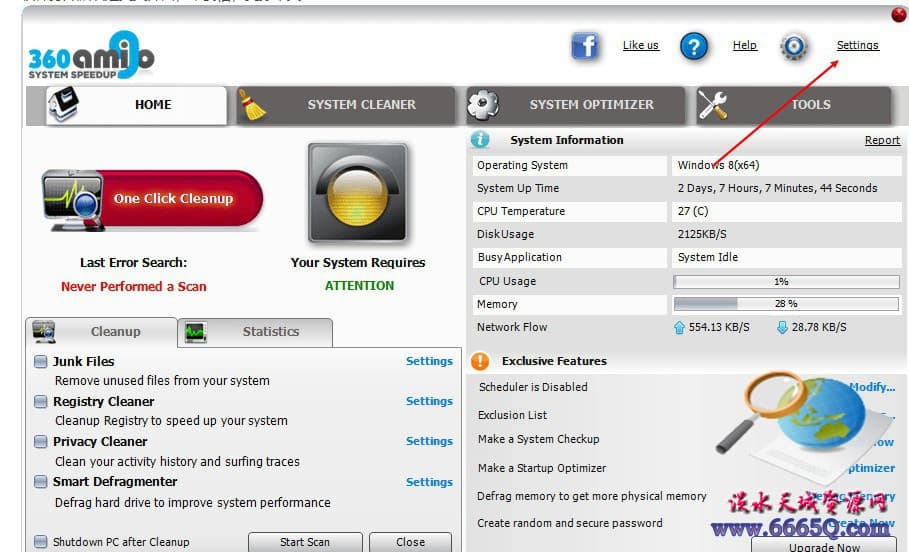Click the upload arrow network icon
This screenshot has height=552, width=909.
click(679, 328)
